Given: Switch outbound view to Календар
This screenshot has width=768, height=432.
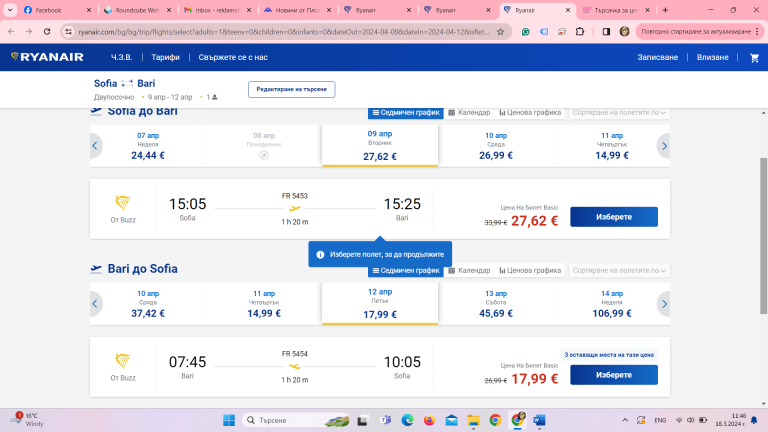Looking at the screenshot, I should pos(469,113).
